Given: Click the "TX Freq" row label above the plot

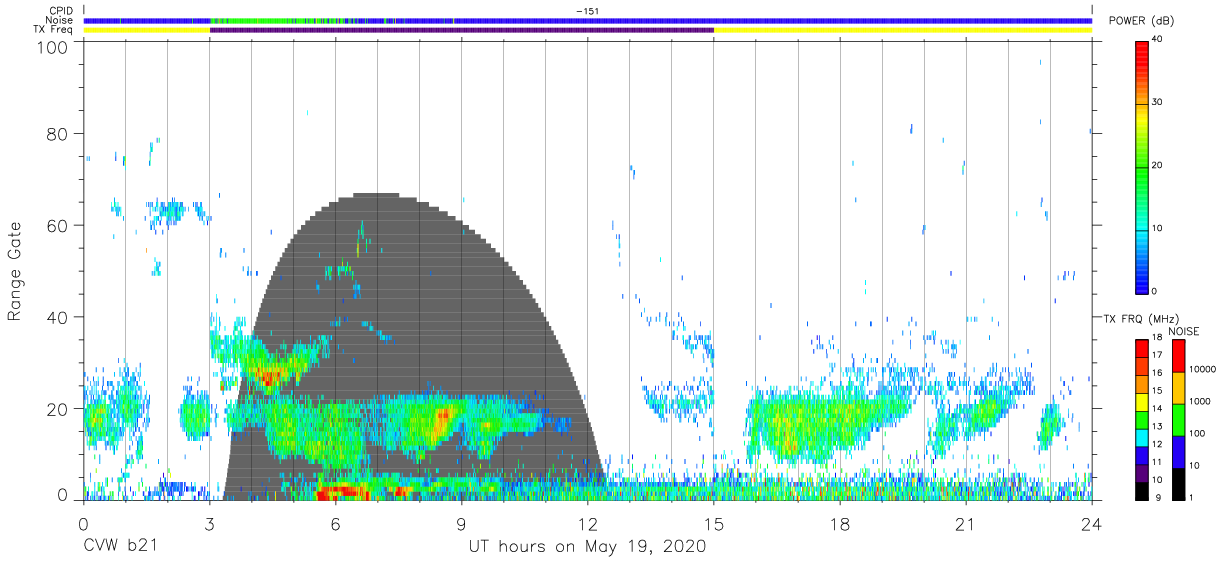Looking at the screenshot, I should pos(54,30).
